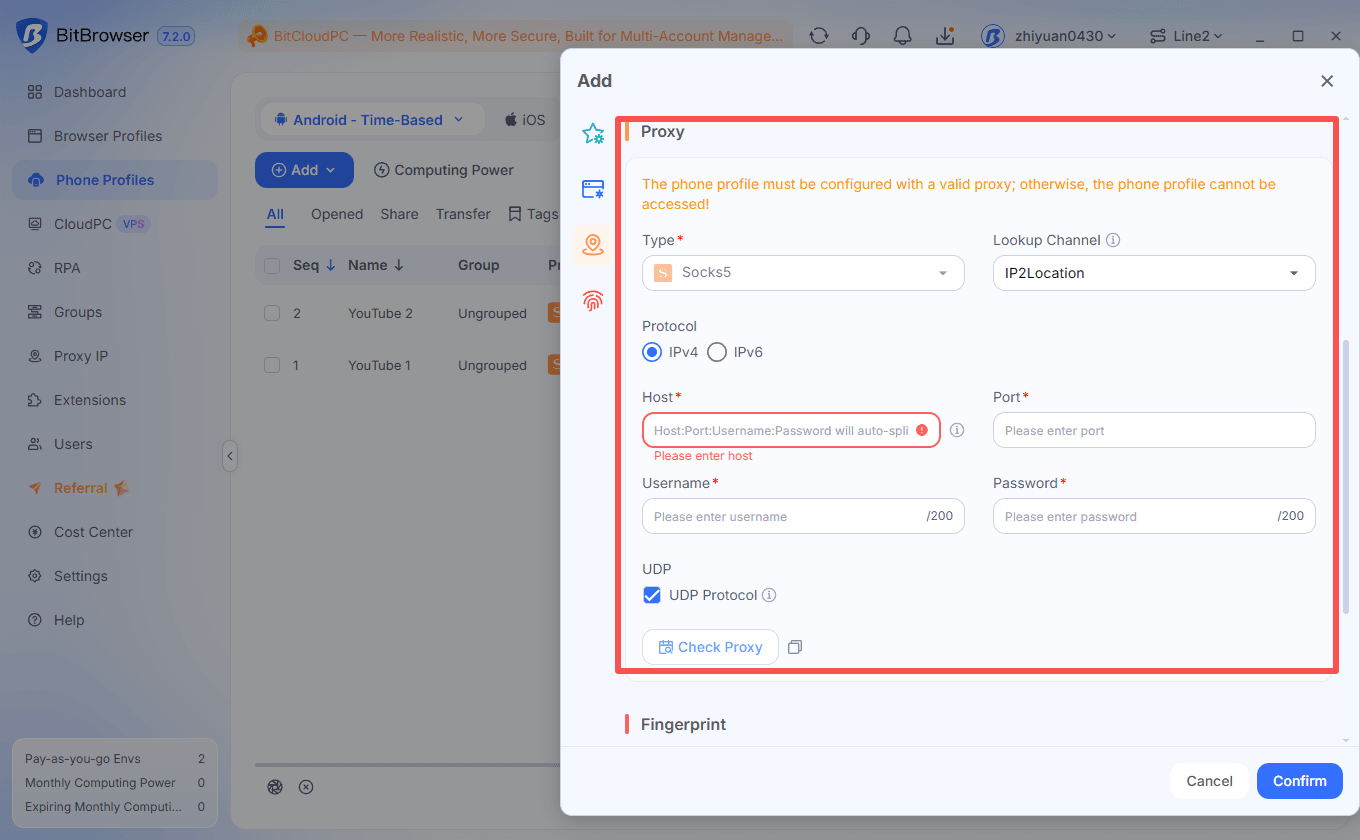Screen dimensions: 1360x840
Task: Click the Cancel button
Action: coord(1209,781)
